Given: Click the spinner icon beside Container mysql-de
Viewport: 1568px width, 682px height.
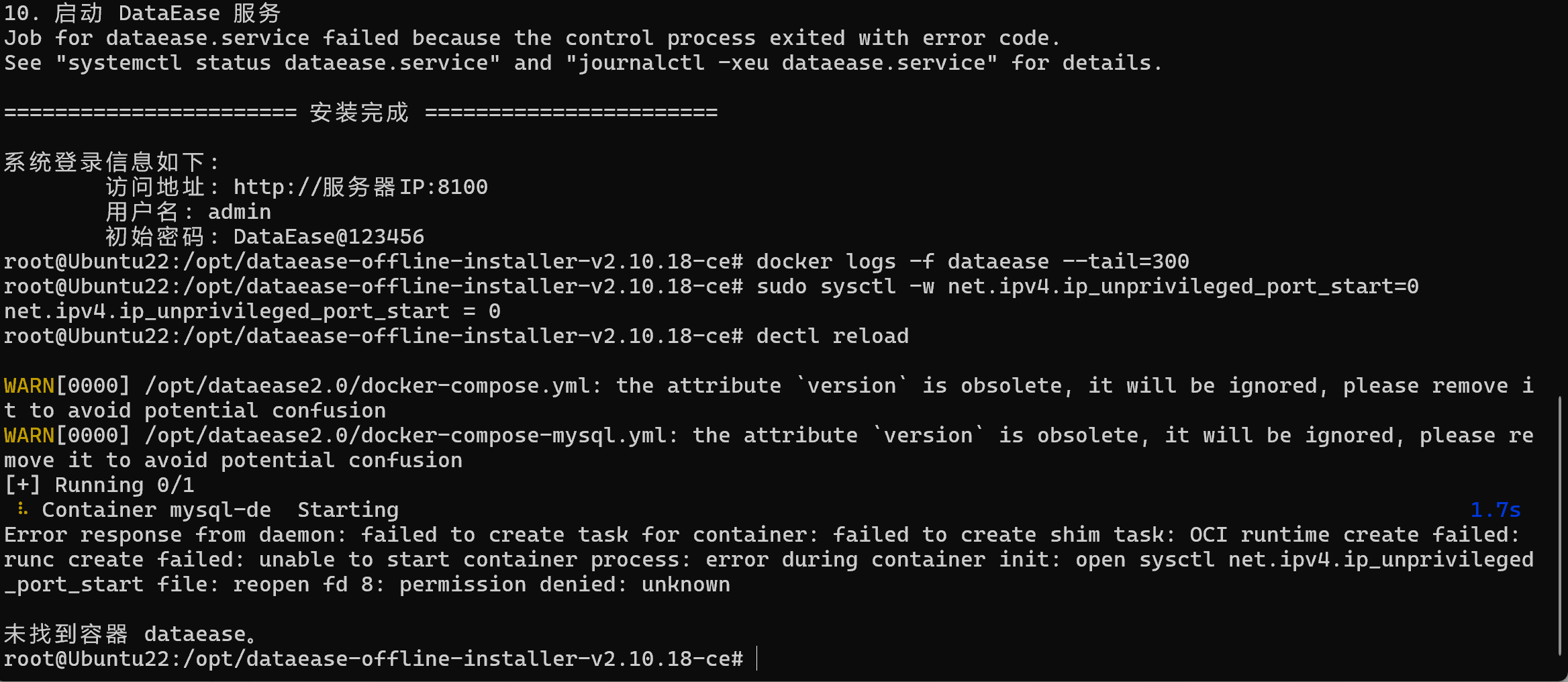Looking at the screenshot, I should [x=23, y=509].
